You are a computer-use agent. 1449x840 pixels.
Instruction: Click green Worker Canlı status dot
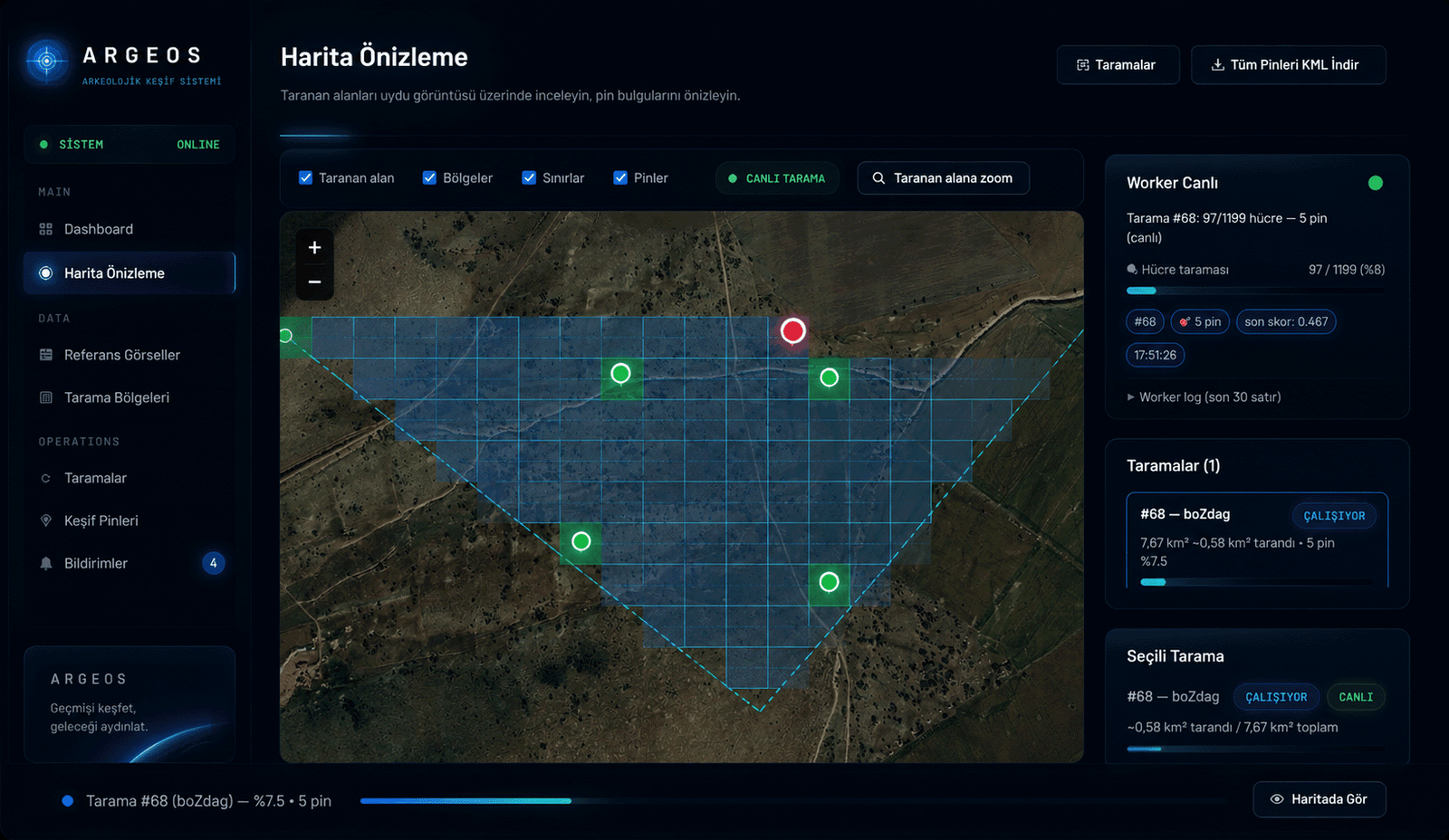[x=1375, y=183]
